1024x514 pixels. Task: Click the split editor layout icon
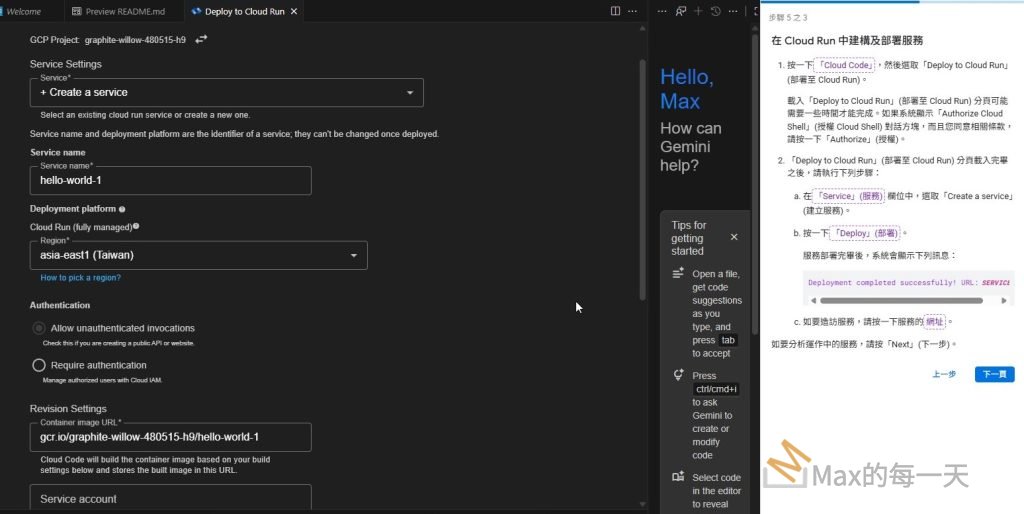[x=615, y=11]
